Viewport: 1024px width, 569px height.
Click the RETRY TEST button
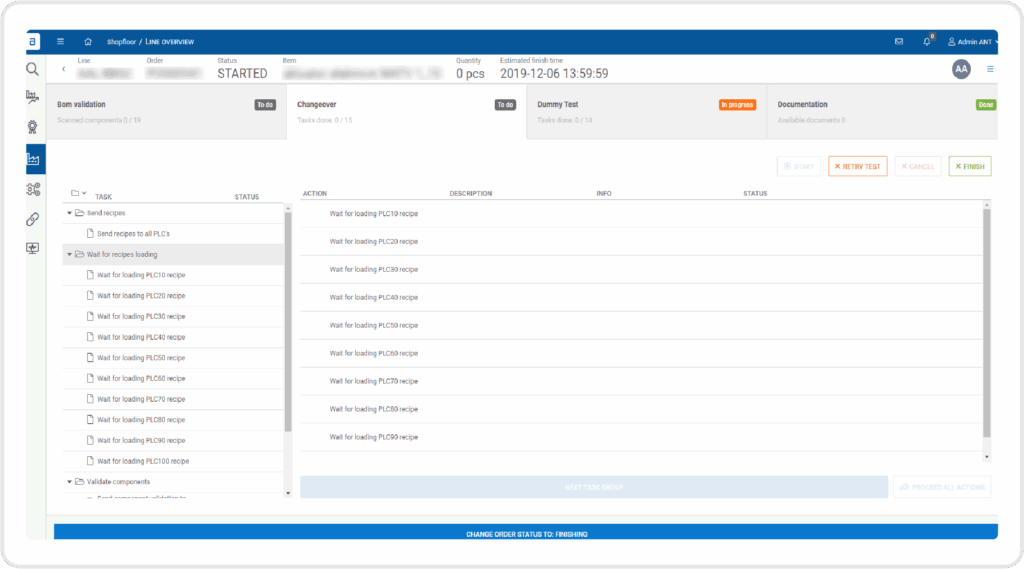tap(857, 167)
